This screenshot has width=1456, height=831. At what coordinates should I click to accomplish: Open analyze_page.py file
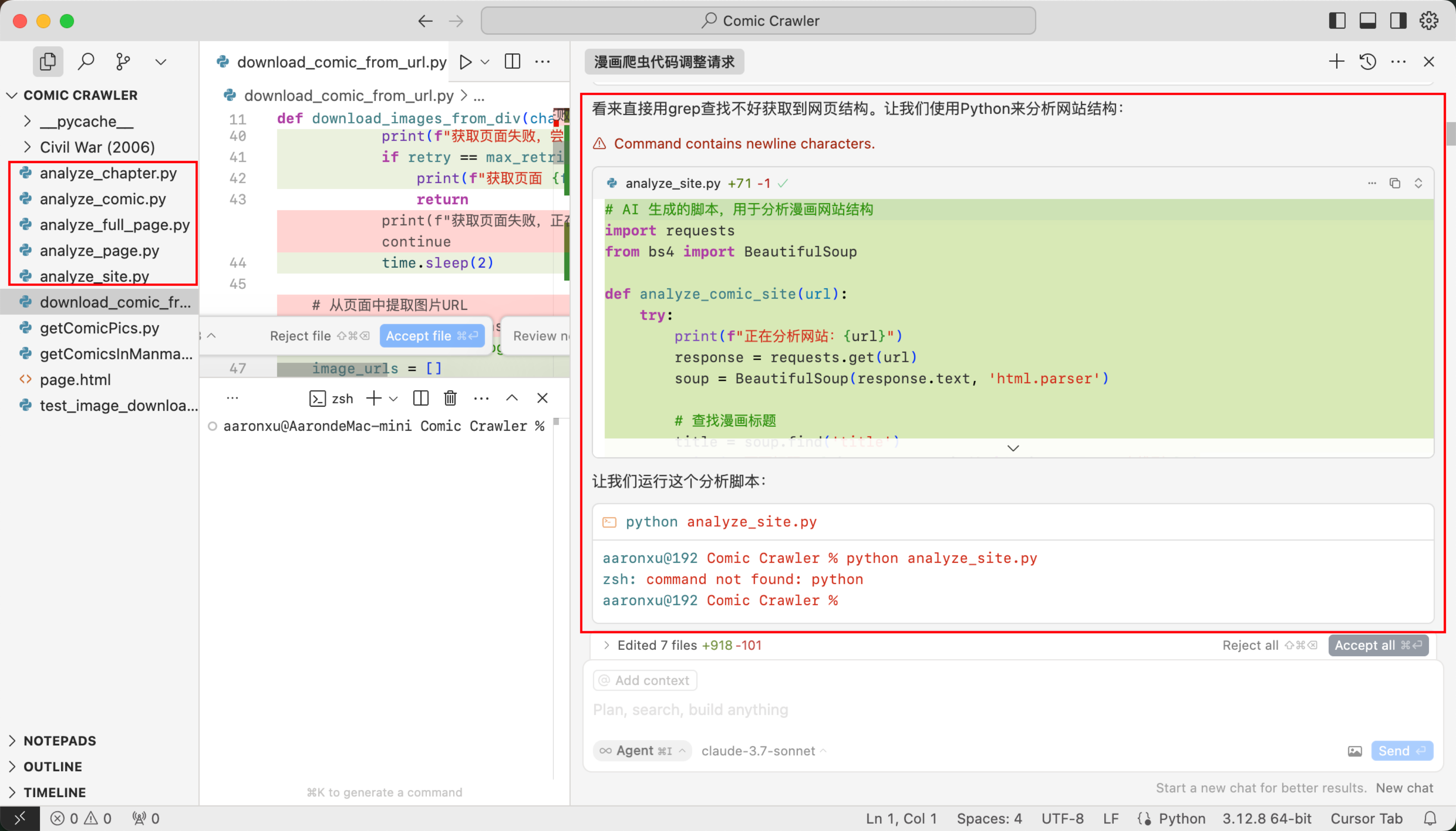pos(99,251)
